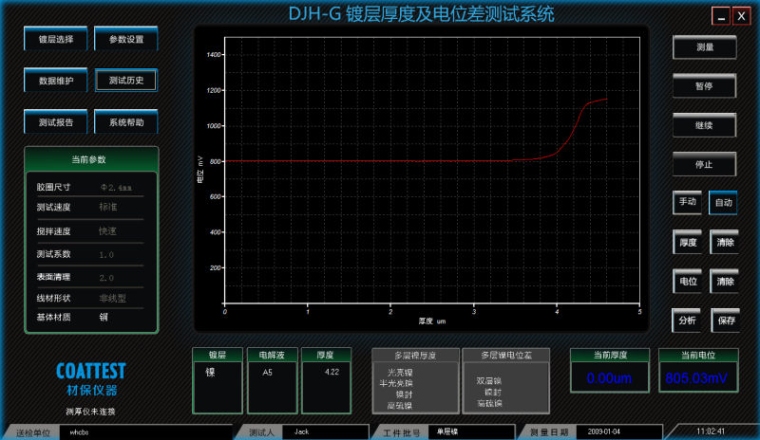Click 清除 next to the 厚度 button
The height and width of the screenshot is (440, 760).
pyautogui.click(x=725, y=242)
